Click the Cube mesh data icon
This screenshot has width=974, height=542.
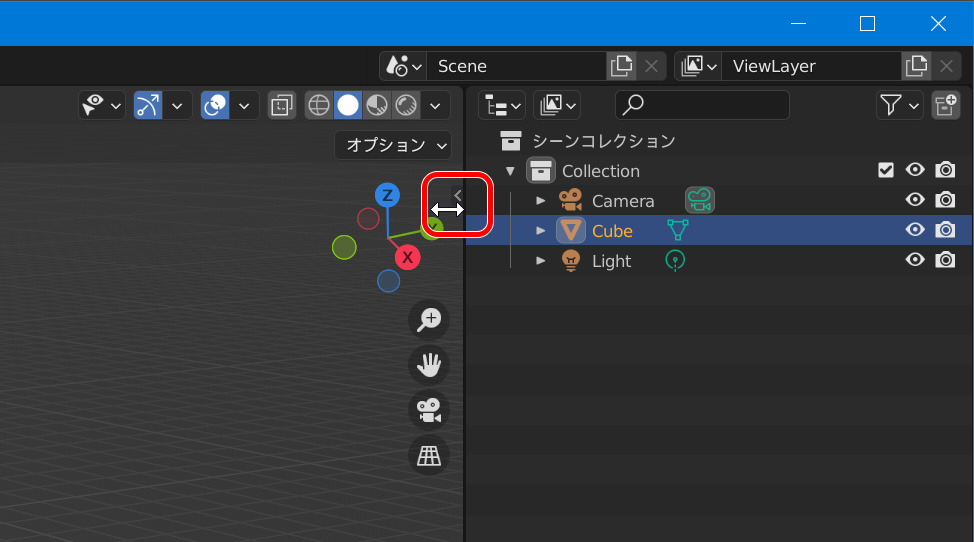(678, 230)
